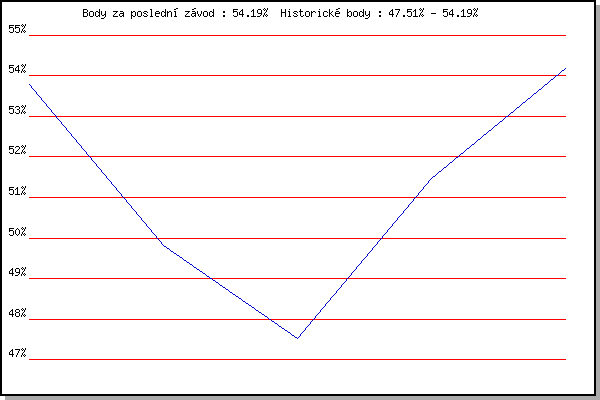Click the blue line crossing 53% on right
Viewport: 600px width, 400px height.
click(507, 116)
